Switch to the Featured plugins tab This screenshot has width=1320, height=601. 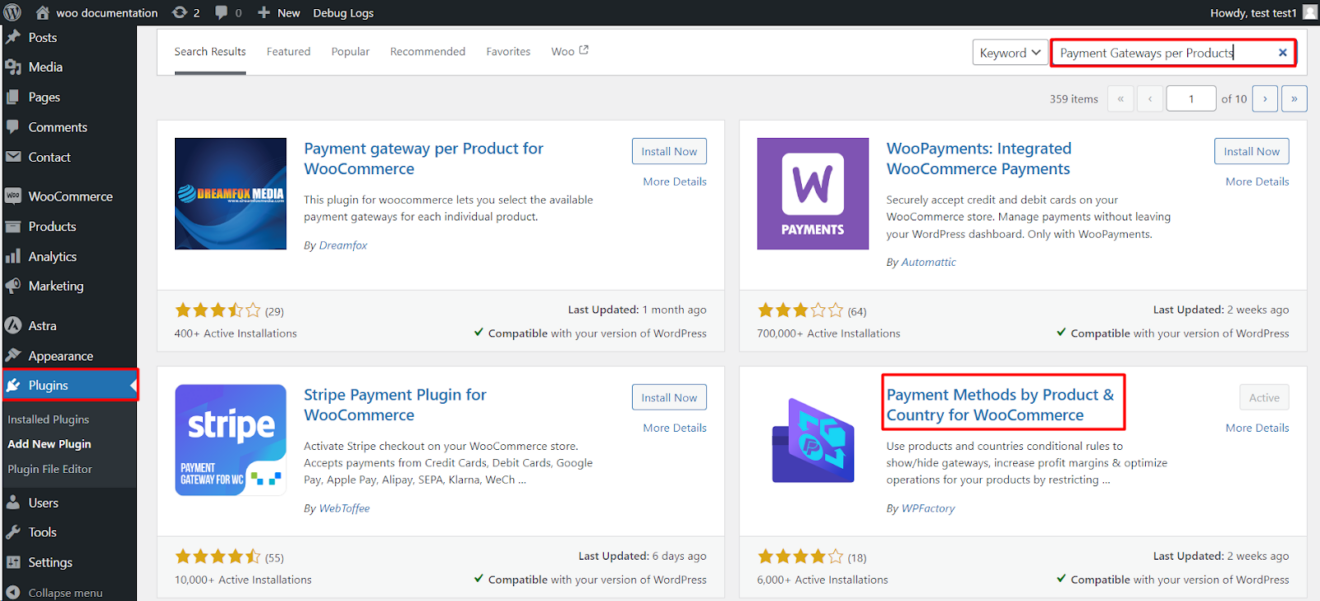coord(288,51)
